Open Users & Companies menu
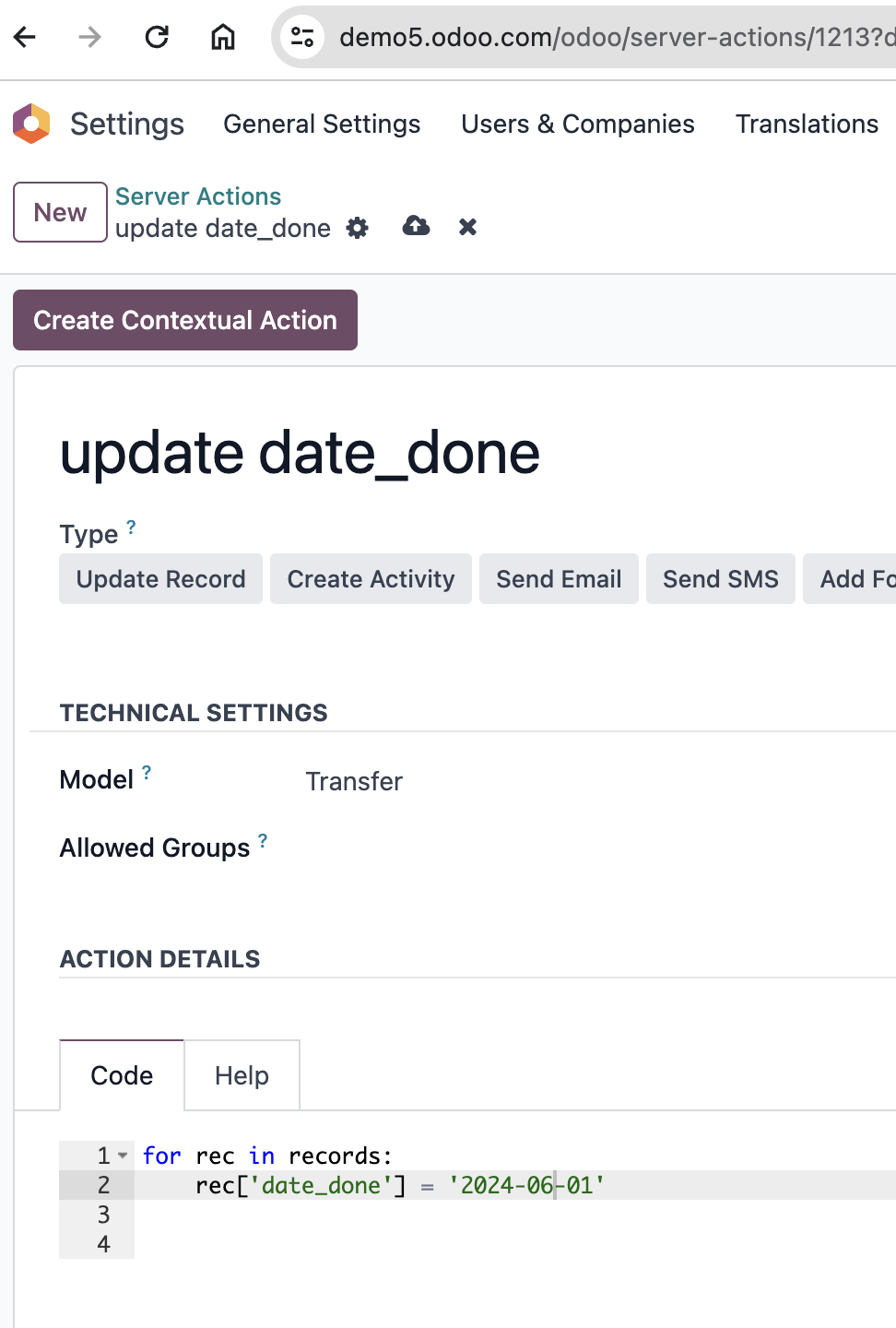The height and width of the screenshot is (1328, 896). click(x=578, y=125)
